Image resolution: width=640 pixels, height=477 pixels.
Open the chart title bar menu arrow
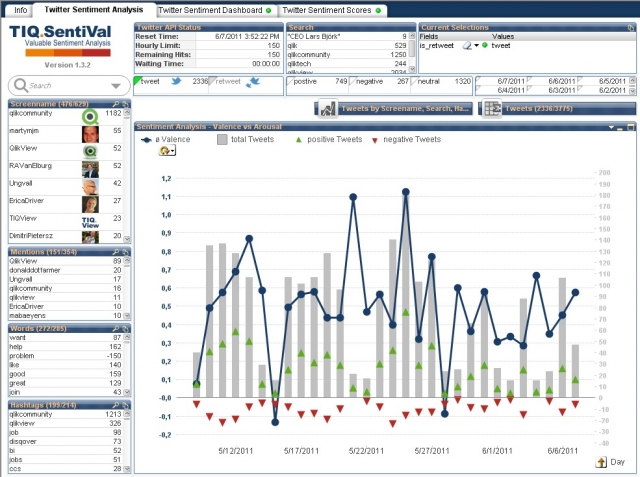coord(611,127)
